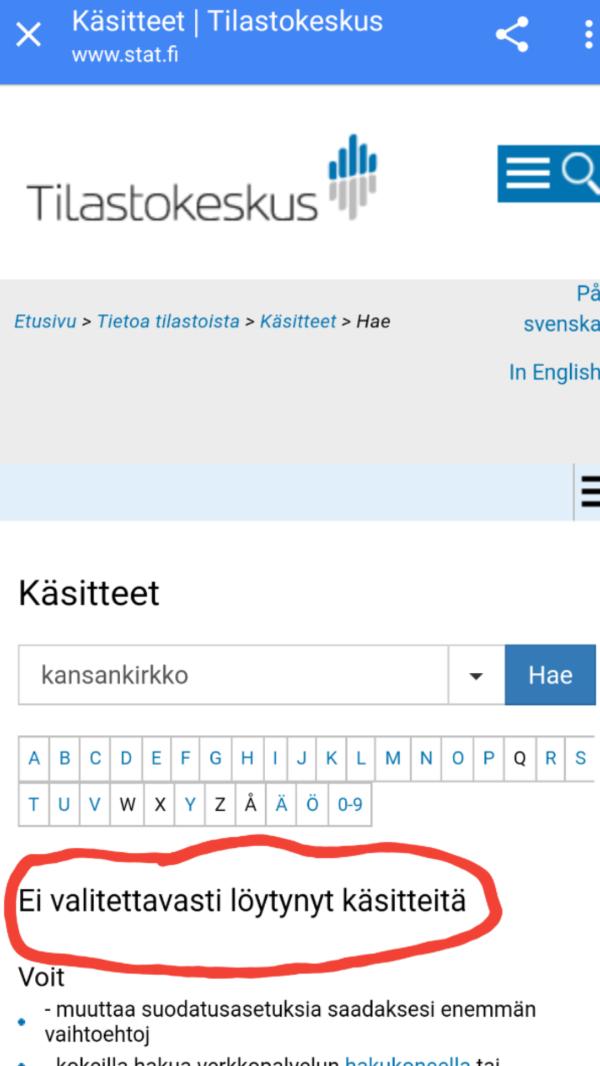Image resolution: width=600 pixels, height=1066 pixels.
Task: Go to Etusivu breadcrumb link
Action: click(x=45, y=321)
